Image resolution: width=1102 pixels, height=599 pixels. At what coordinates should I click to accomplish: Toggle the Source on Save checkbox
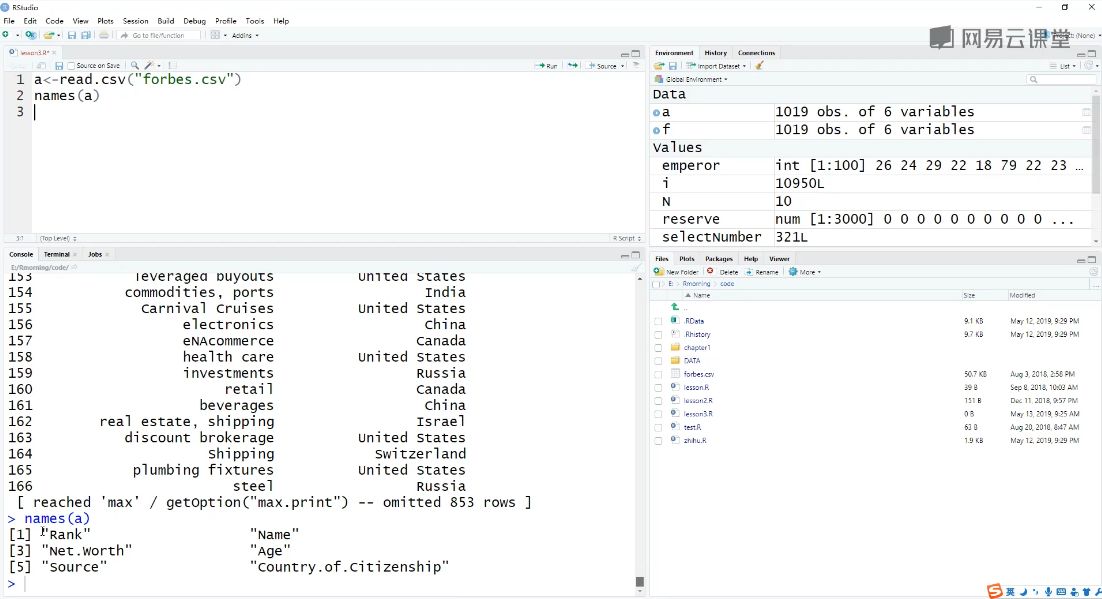coord(71,66)
